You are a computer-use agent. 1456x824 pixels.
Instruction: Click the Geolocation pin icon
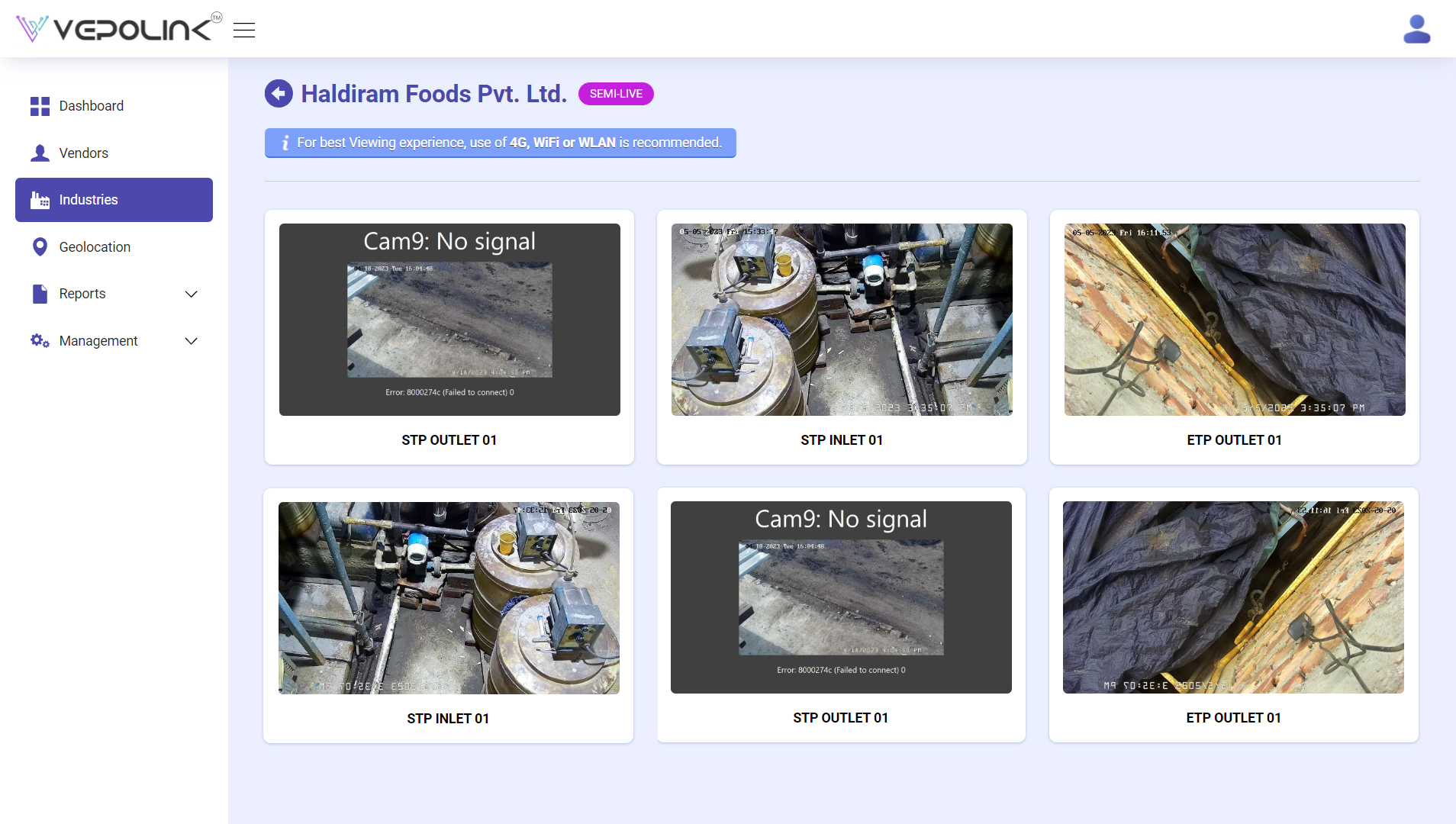(40, 247)
